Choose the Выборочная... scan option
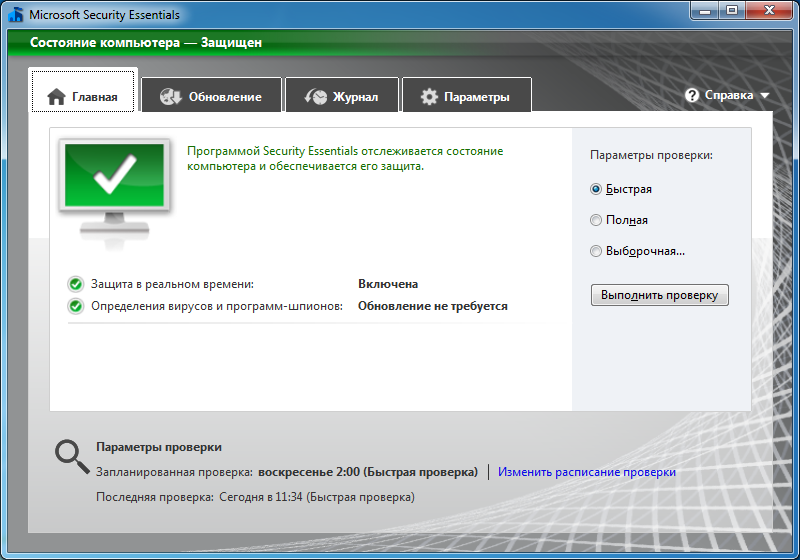This screenshot has width=800, height=560. click(x=637, y=251)
